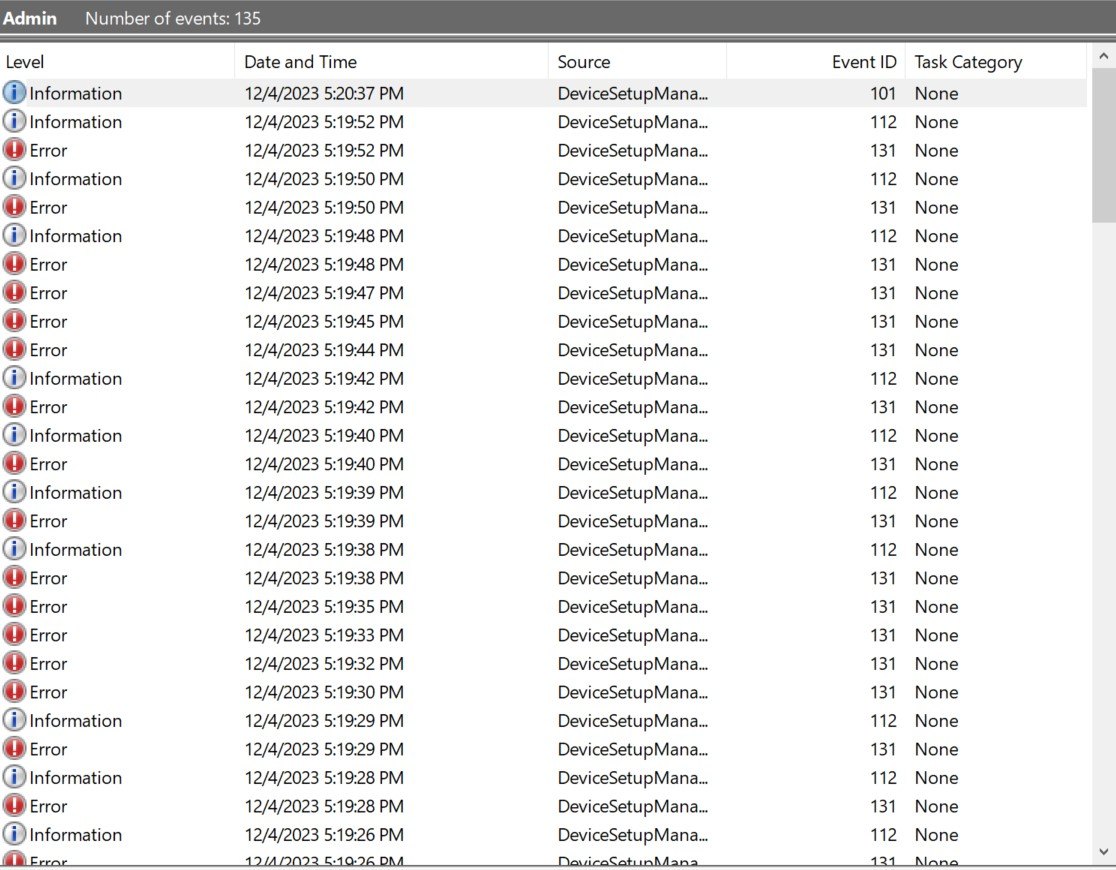Click the DeviceSetupMana... source in the Information 5:19:29 PM row
Viewport: 1116px width, 870px height.
633,720
